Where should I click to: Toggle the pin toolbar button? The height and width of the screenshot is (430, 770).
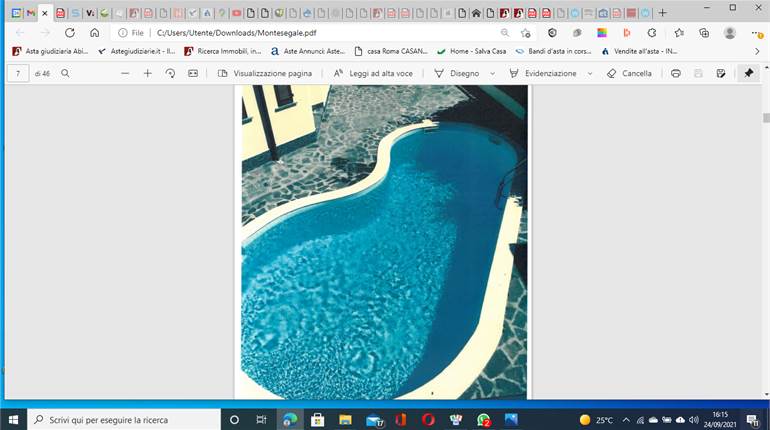pos(748,73)
